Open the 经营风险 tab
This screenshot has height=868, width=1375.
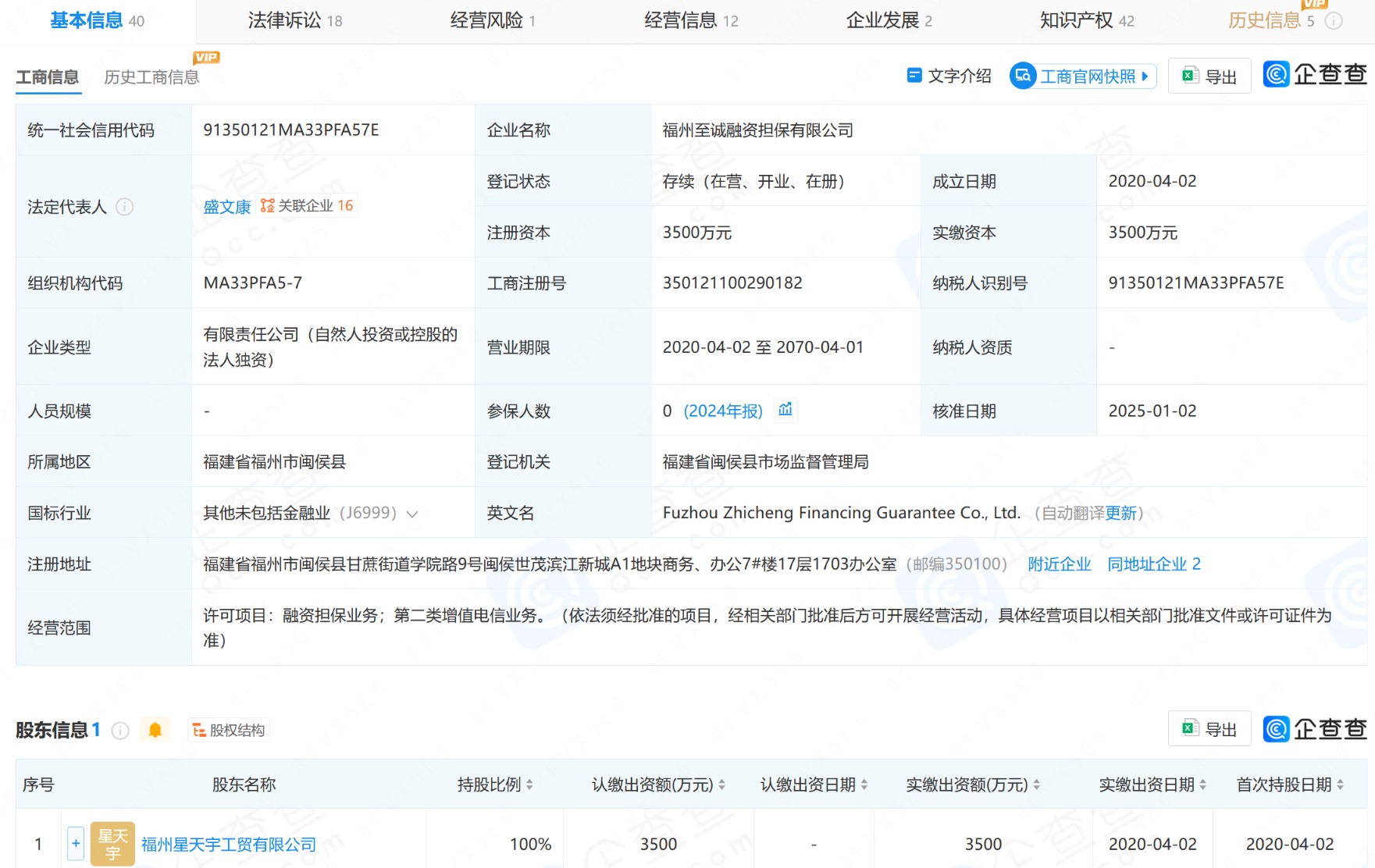[x=493, y=20]
